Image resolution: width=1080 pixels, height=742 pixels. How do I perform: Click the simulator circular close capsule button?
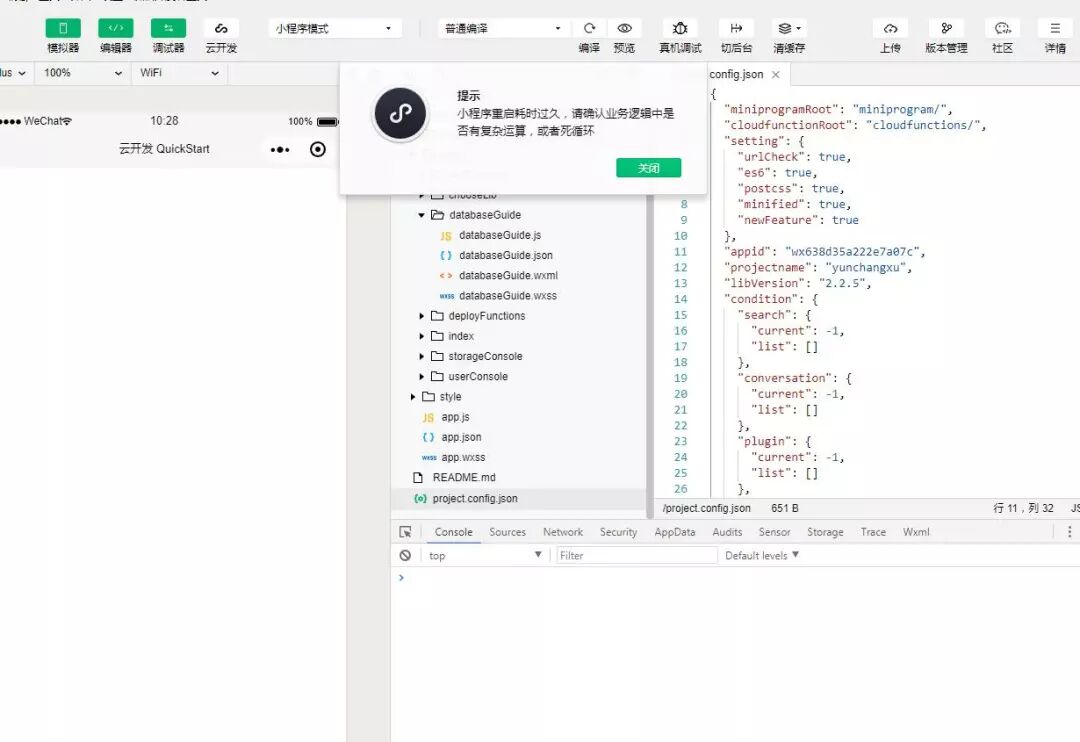tap(318, 150)
